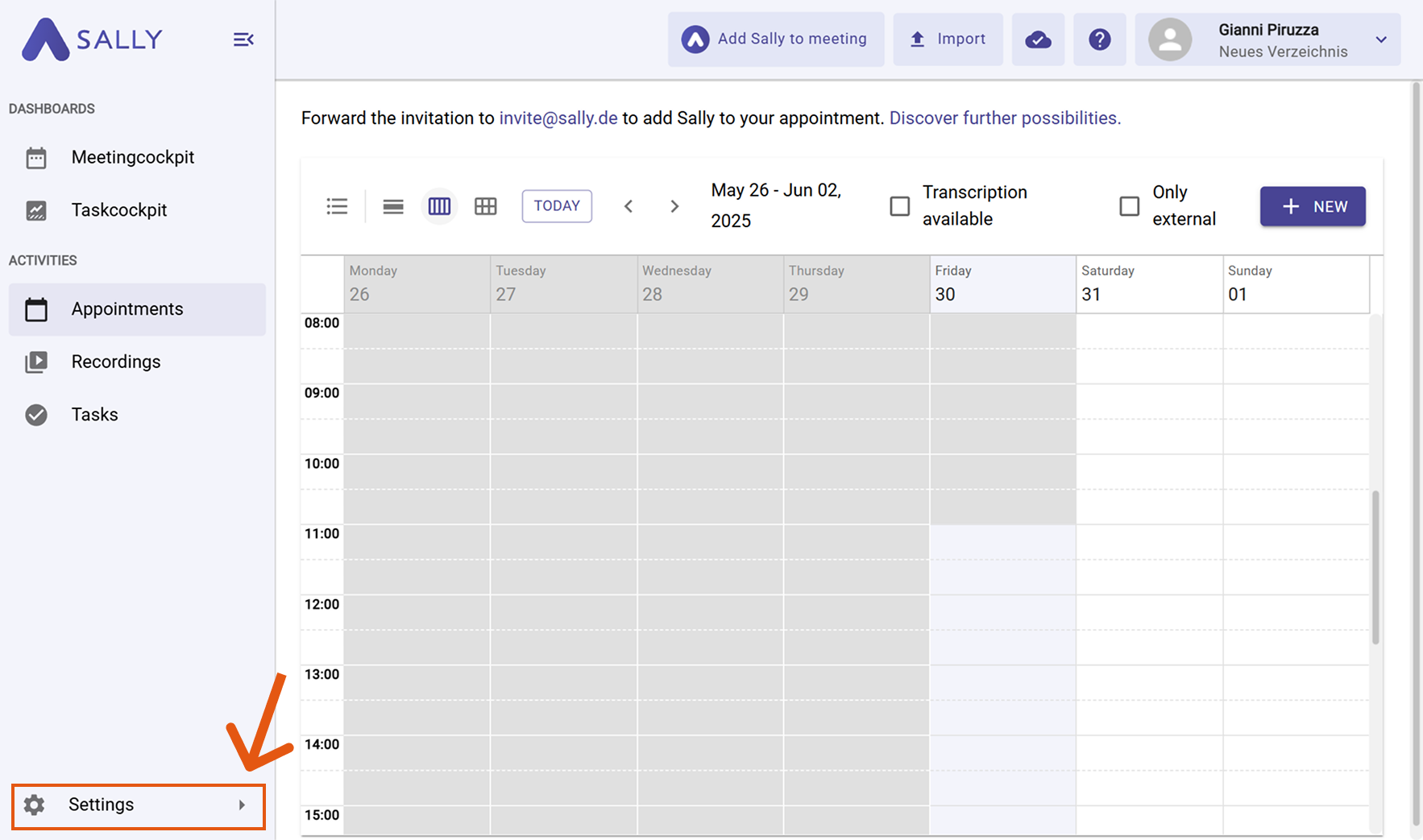Tick the Only external checkbox
This screenshot has height=840, width=1423.
click(1129, 206)
